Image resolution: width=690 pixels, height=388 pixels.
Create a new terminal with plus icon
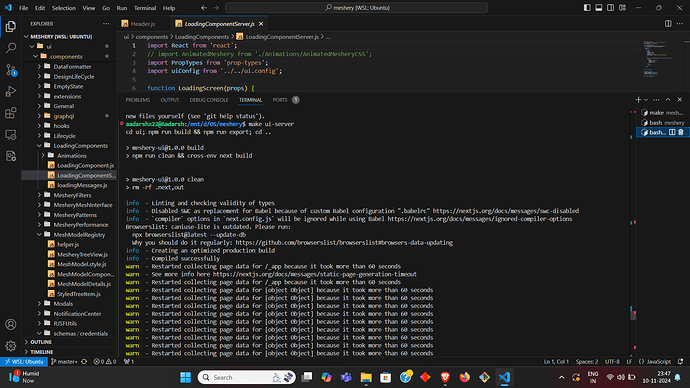point(638,100)
